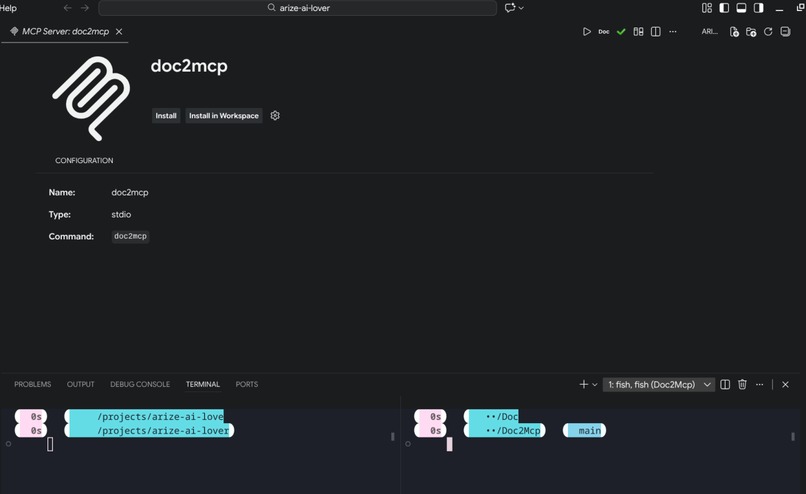Toggle the secondary side bar
The width and height of the screenshot is (806, 494).
(x=759, y=8)
